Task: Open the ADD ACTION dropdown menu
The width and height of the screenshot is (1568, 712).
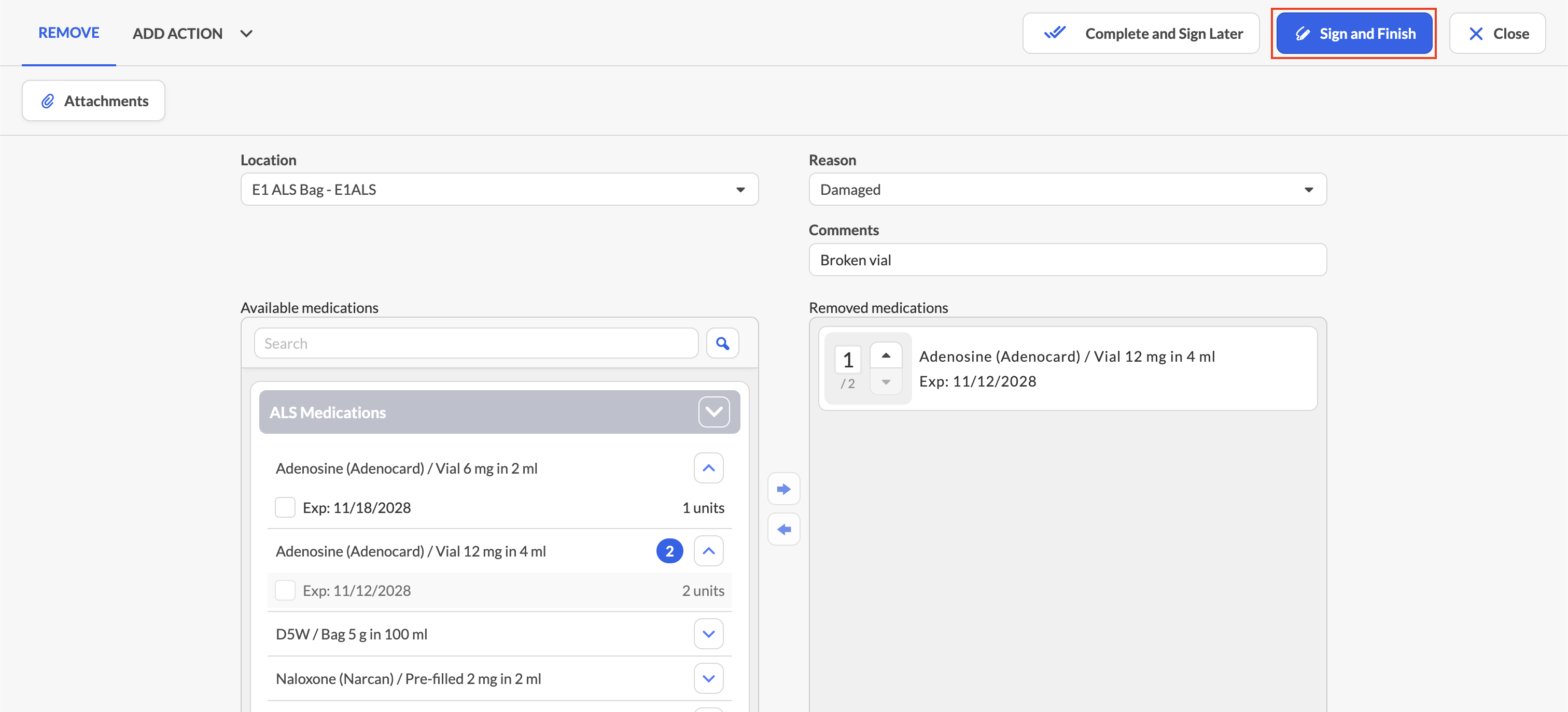Action: [192, 34]
